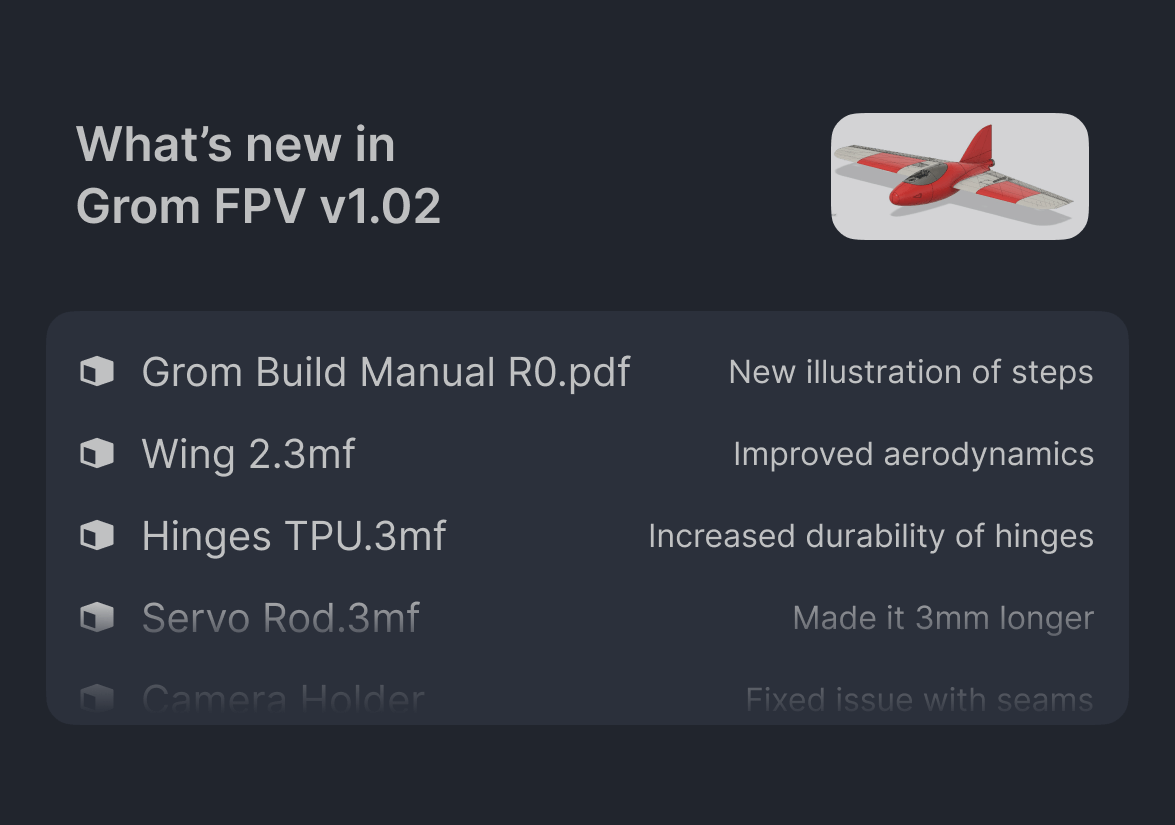
Task: Select the cube icon next to Wing 2.3mf
Action: [x=97, y=453]
